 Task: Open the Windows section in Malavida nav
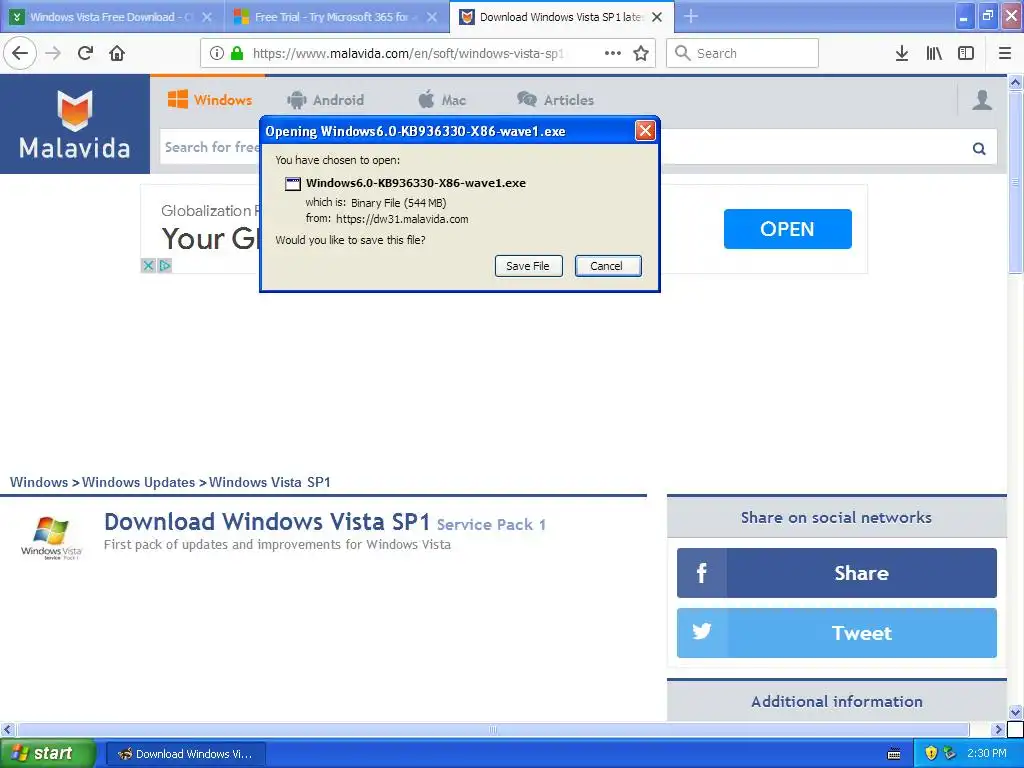210,100
